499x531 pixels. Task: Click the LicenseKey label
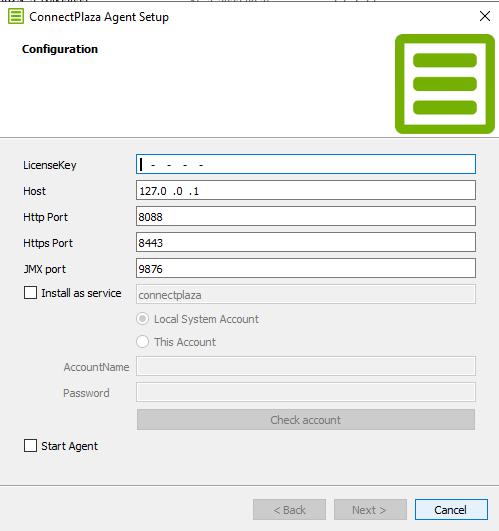click(x=50, y=165)
